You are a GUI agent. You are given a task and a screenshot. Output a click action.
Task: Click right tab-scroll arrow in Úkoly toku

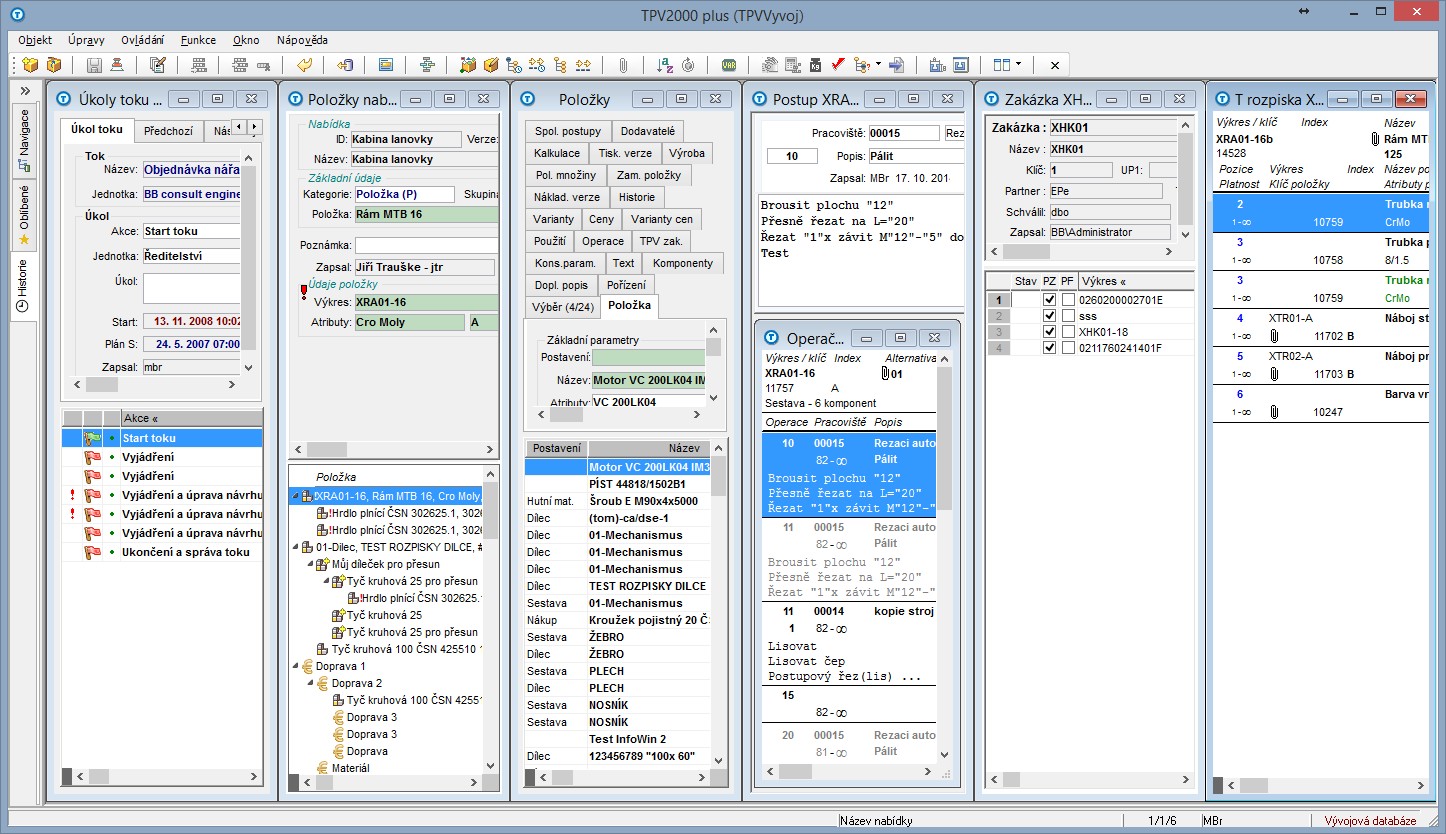254,128
